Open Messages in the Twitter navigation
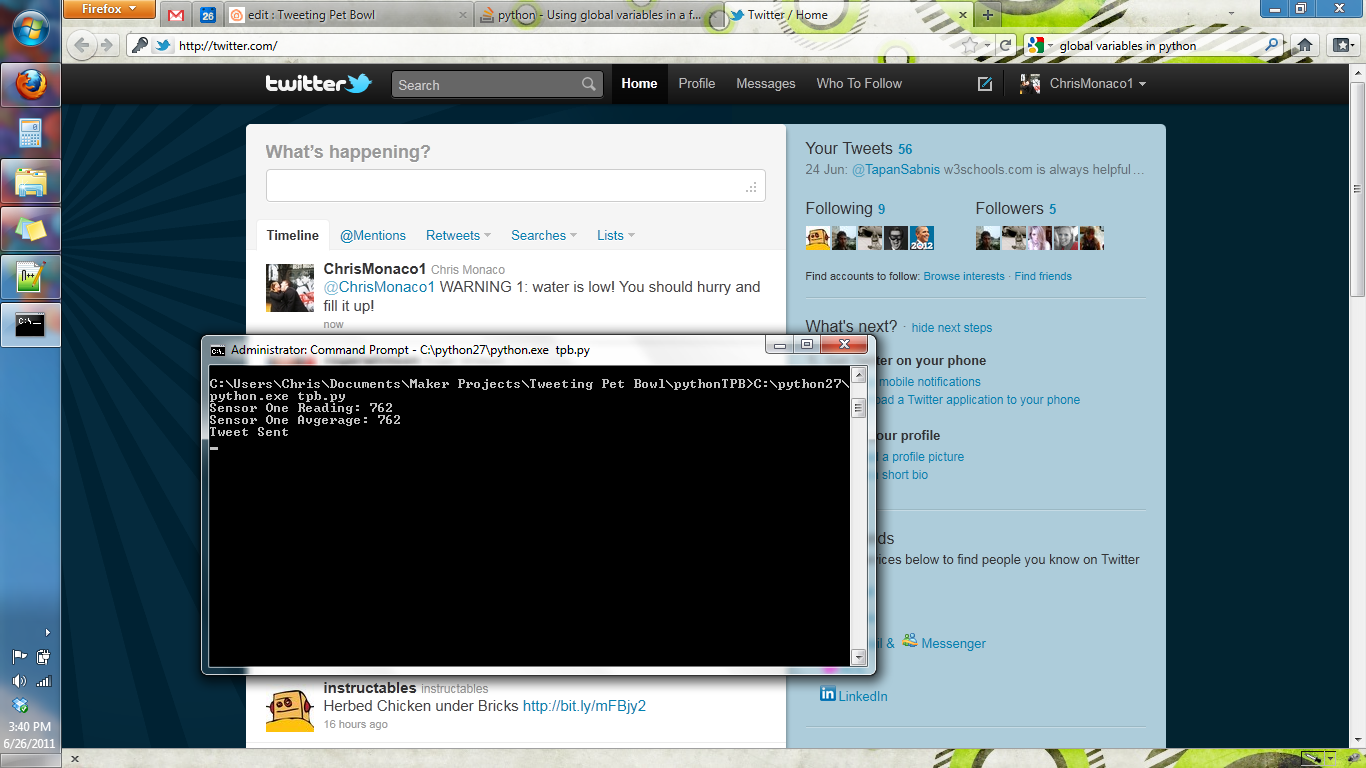 [x=766, y=84]
